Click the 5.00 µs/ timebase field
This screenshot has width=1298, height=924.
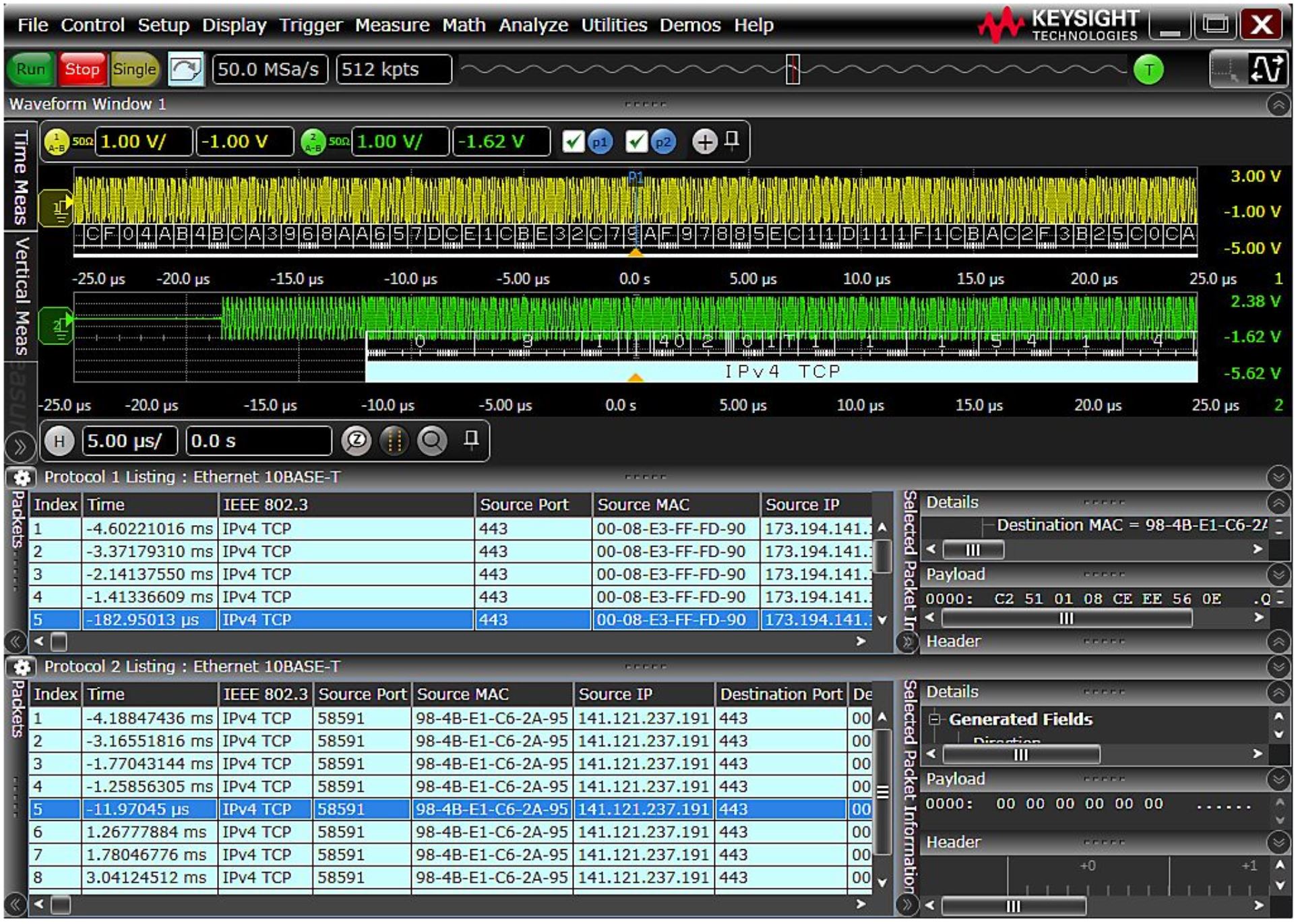pyautogui.click(x=129, y=441)
